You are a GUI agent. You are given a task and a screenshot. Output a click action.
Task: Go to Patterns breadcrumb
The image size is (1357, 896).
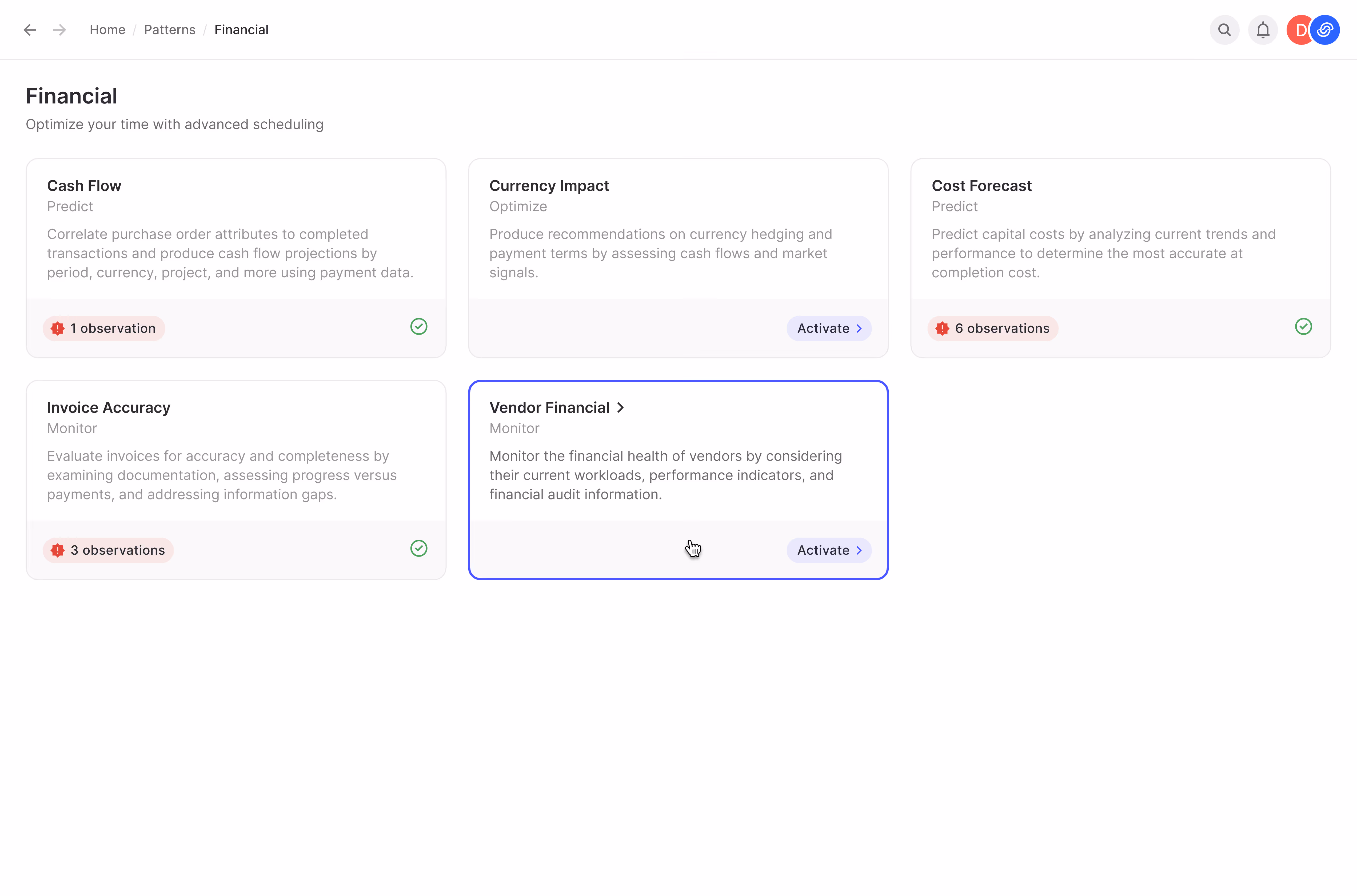170,30
